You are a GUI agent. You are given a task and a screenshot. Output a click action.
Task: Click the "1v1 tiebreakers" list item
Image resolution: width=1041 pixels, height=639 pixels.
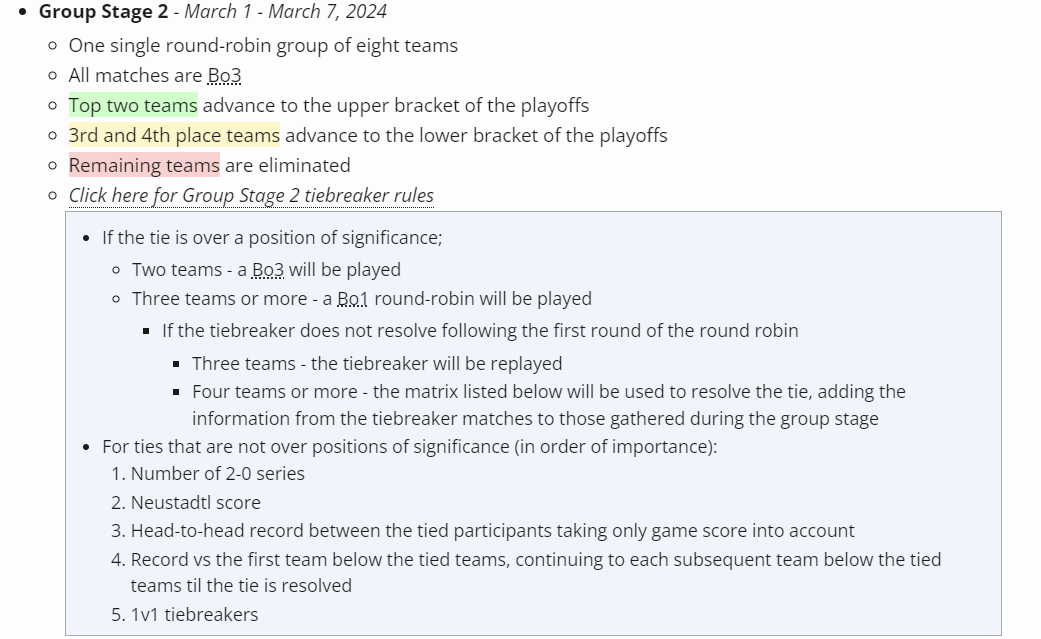[x=194, y=614]
